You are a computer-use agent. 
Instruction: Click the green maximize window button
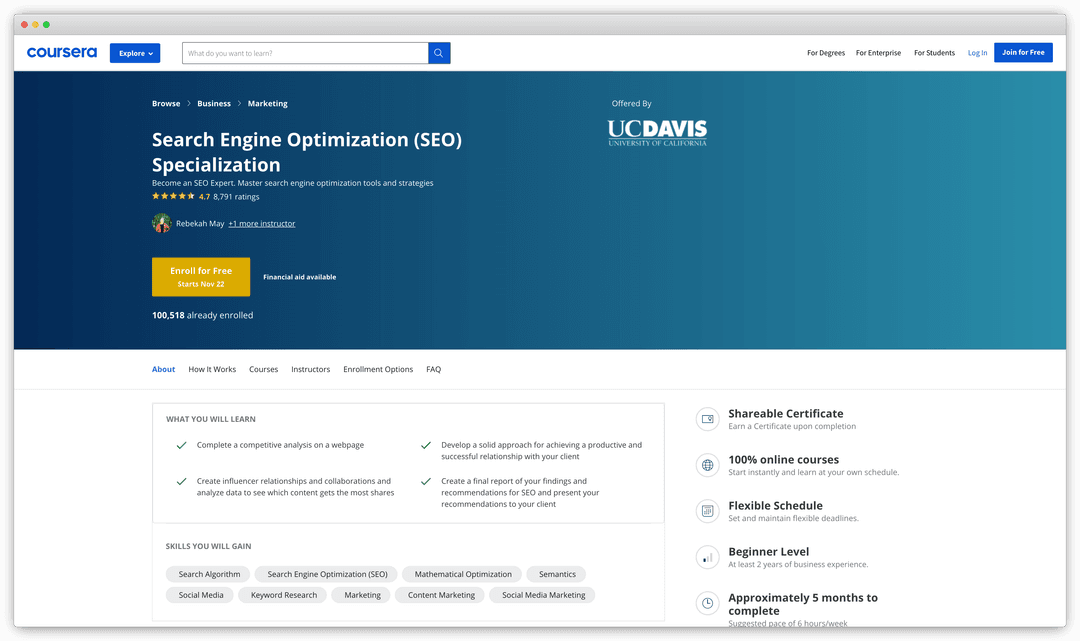[x=46, y=24]
